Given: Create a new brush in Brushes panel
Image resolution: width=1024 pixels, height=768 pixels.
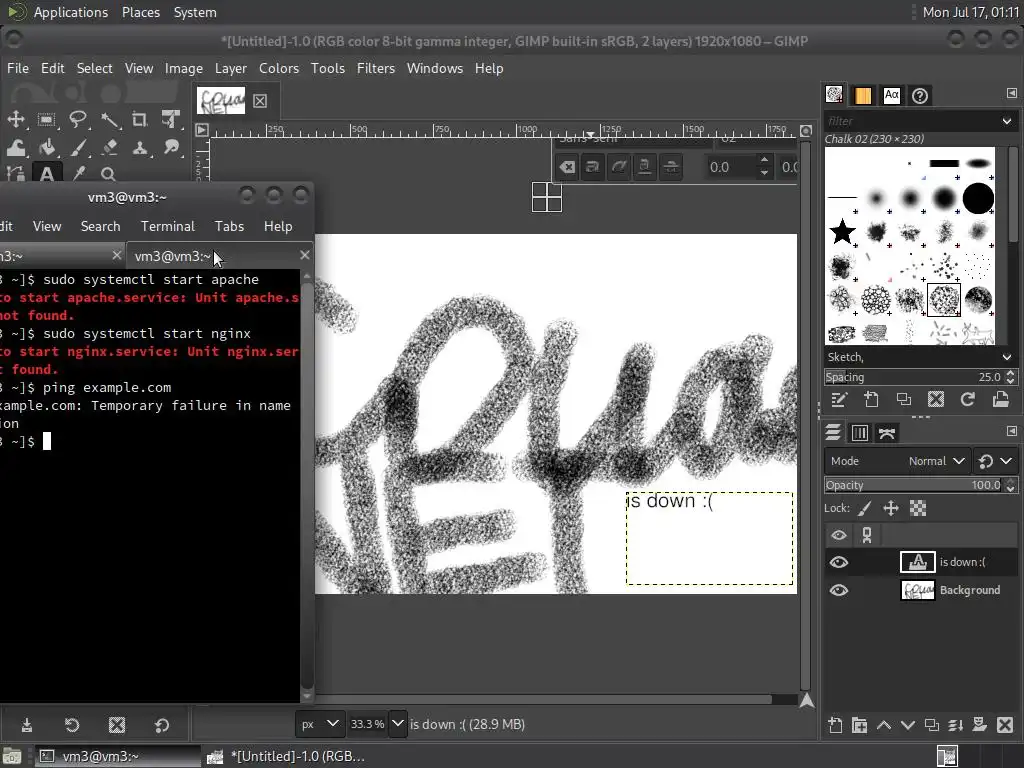Looking at the screenshot, I should point(871,400).
